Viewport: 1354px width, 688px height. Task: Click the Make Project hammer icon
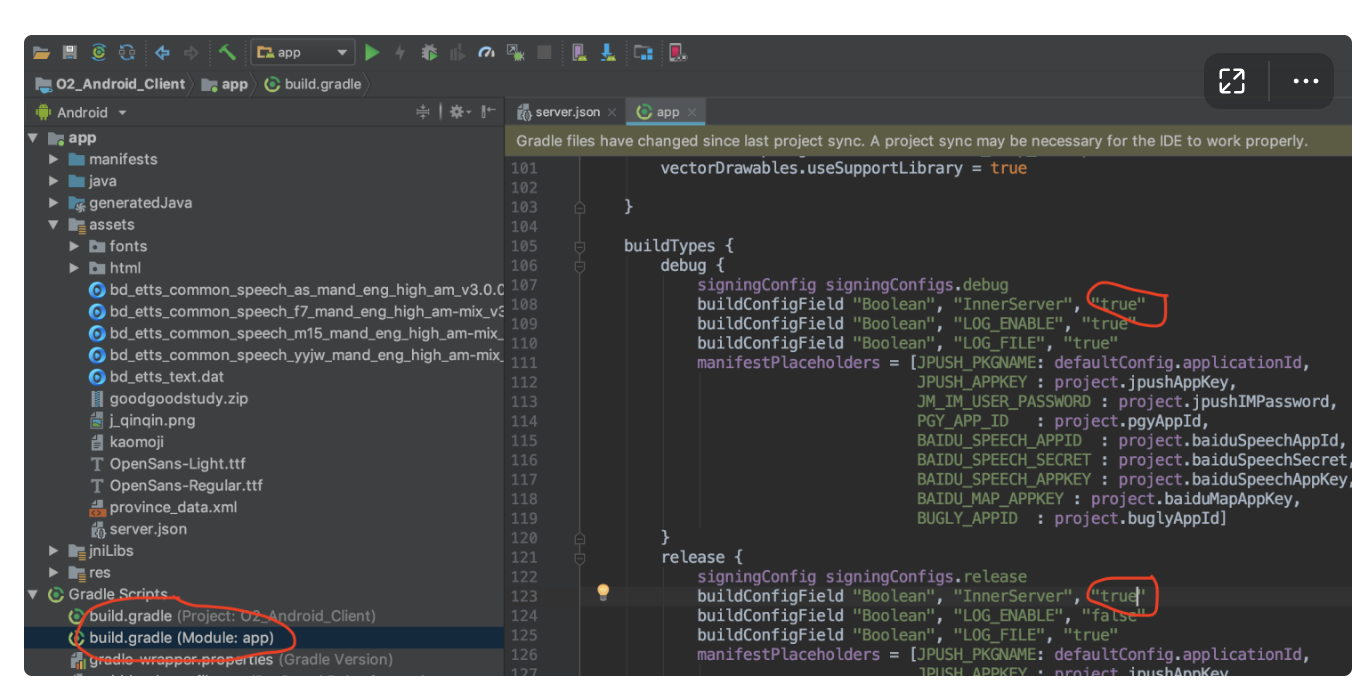pyautogui.click(x=227, y=53)
